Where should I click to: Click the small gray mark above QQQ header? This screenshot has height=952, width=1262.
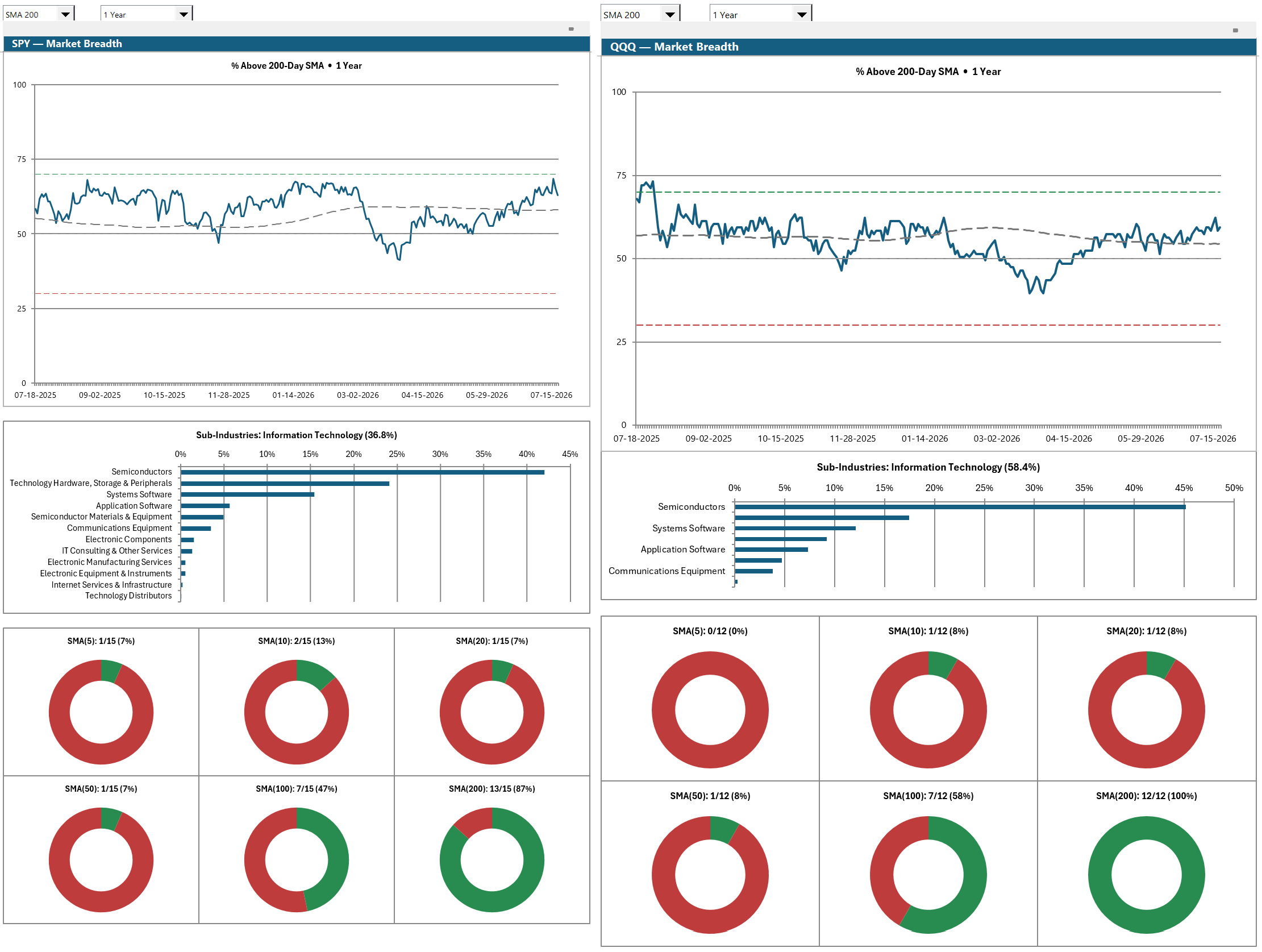(x=1235, y=30)
